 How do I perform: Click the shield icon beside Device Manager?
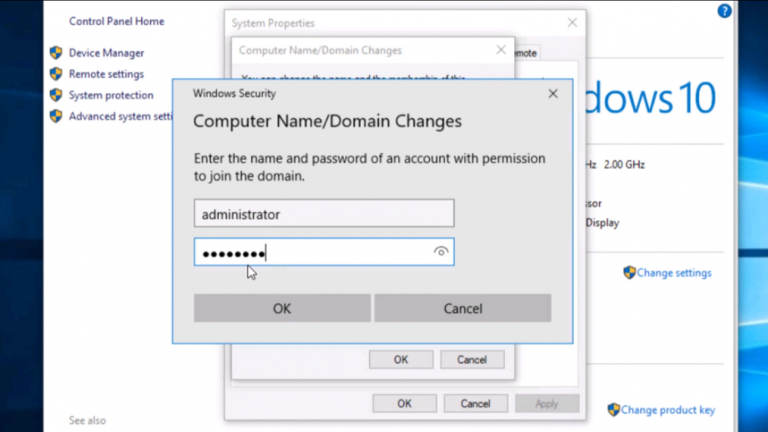(56, 52)
